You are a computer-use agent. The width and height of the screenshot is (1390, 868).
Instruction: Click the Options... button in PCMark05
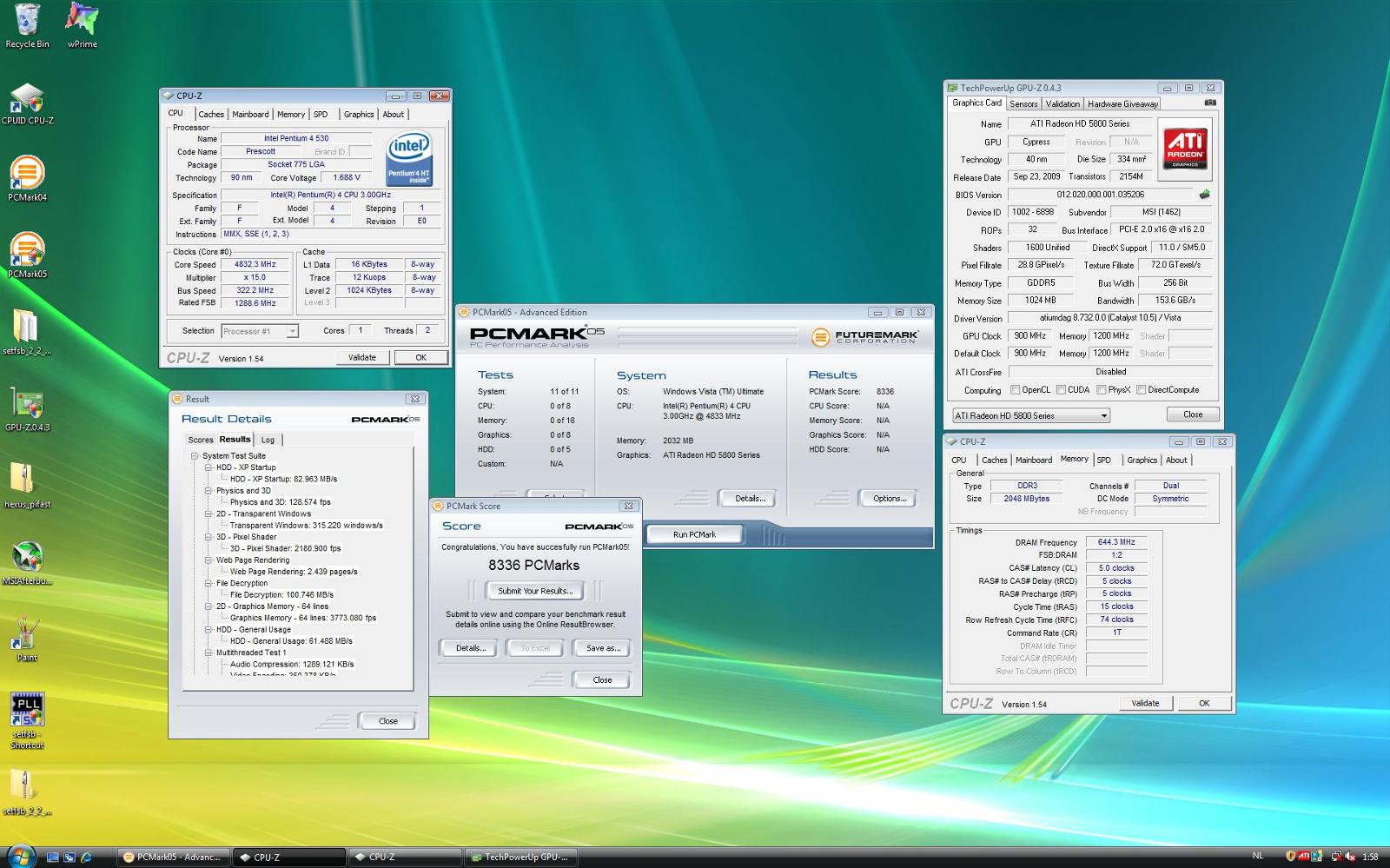(x=890, y=499)
